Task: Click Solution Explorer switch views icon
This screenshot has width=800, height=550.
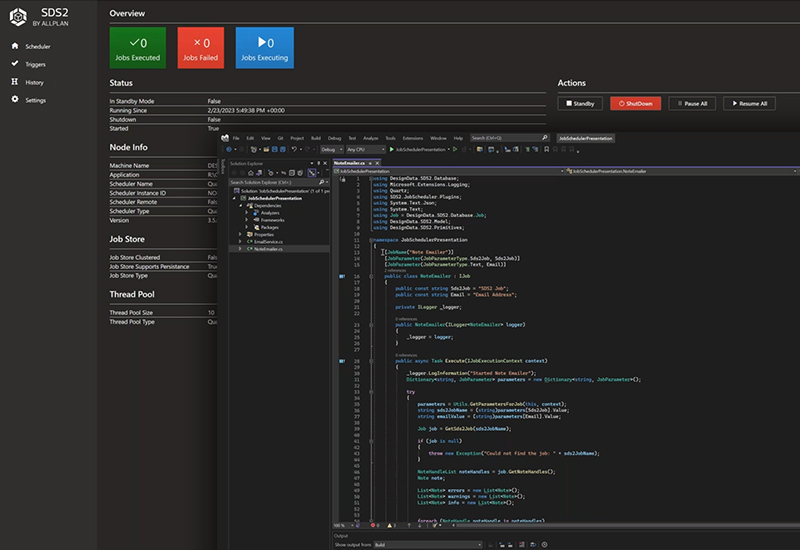Action: 259,173
